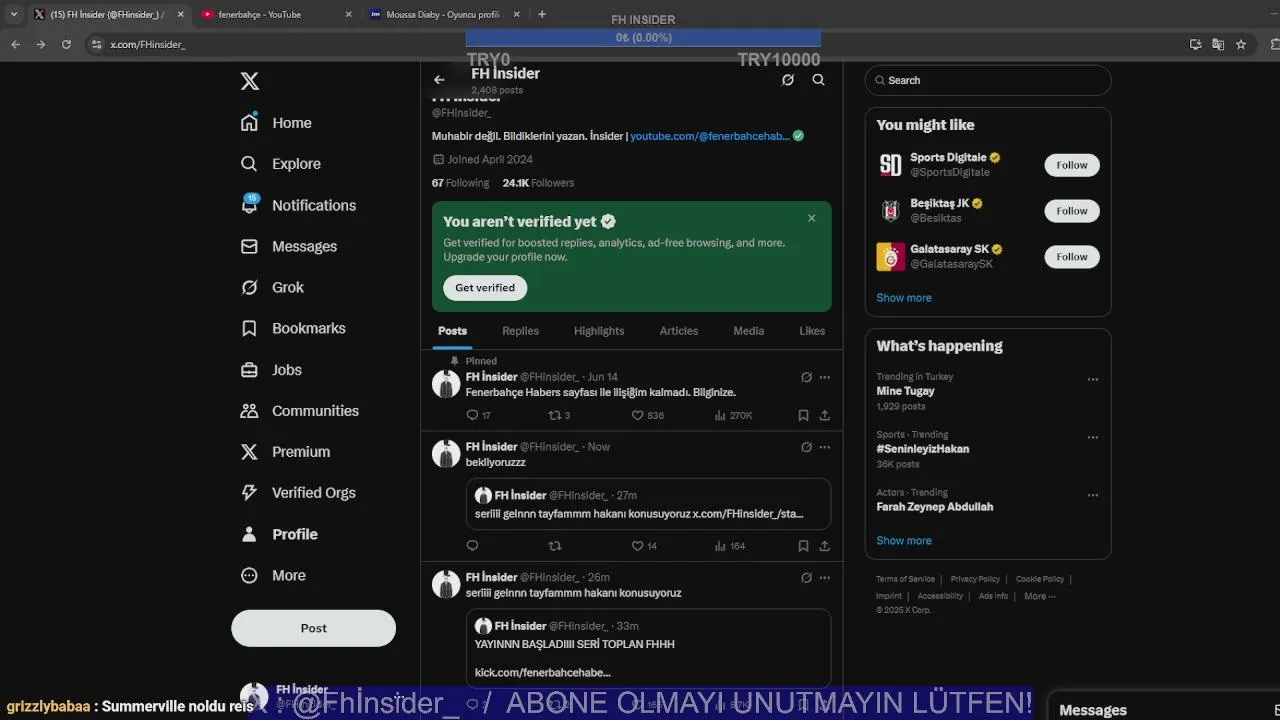Show more in What's happening
This screenshot has height=720, width=1280.
[x=904, y=541]
